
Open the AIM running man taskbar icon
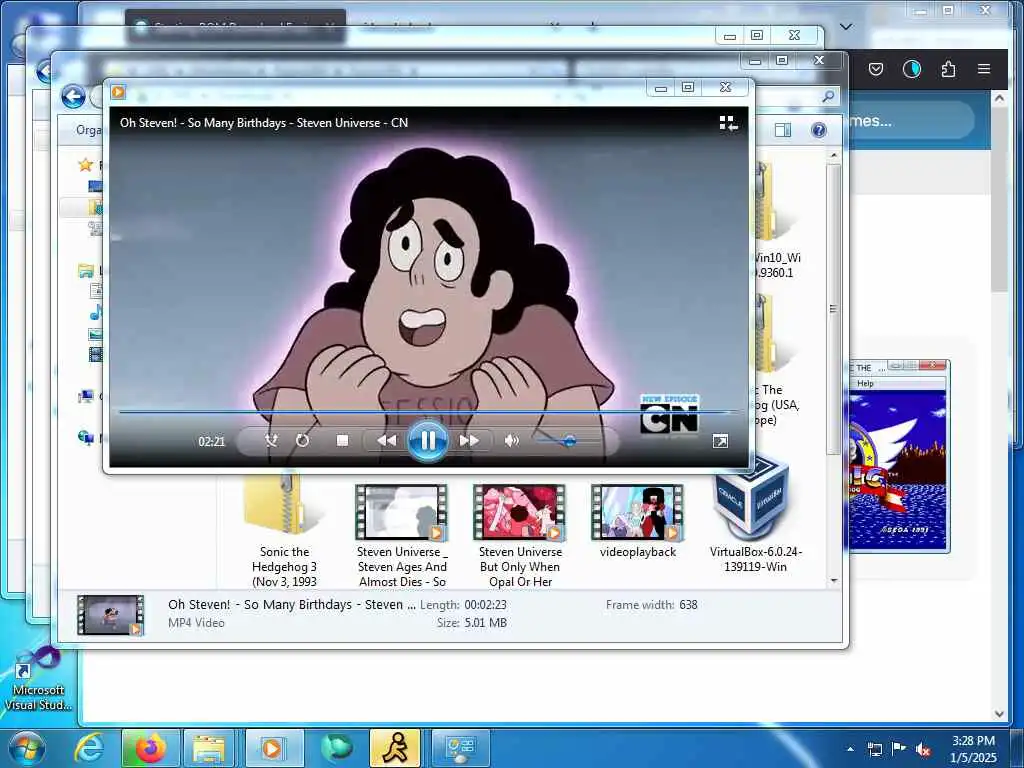pyautogui.click(x=396, y=748)
